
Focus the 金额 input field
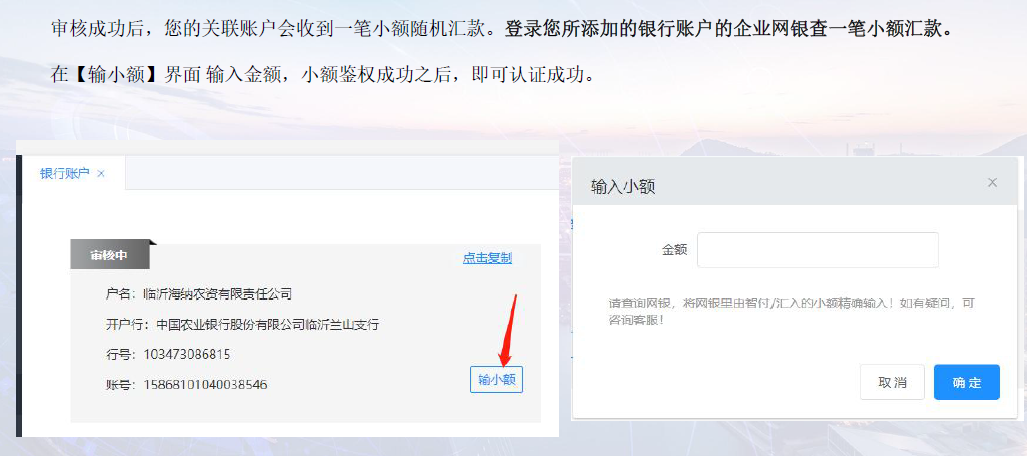click(817, 250)
